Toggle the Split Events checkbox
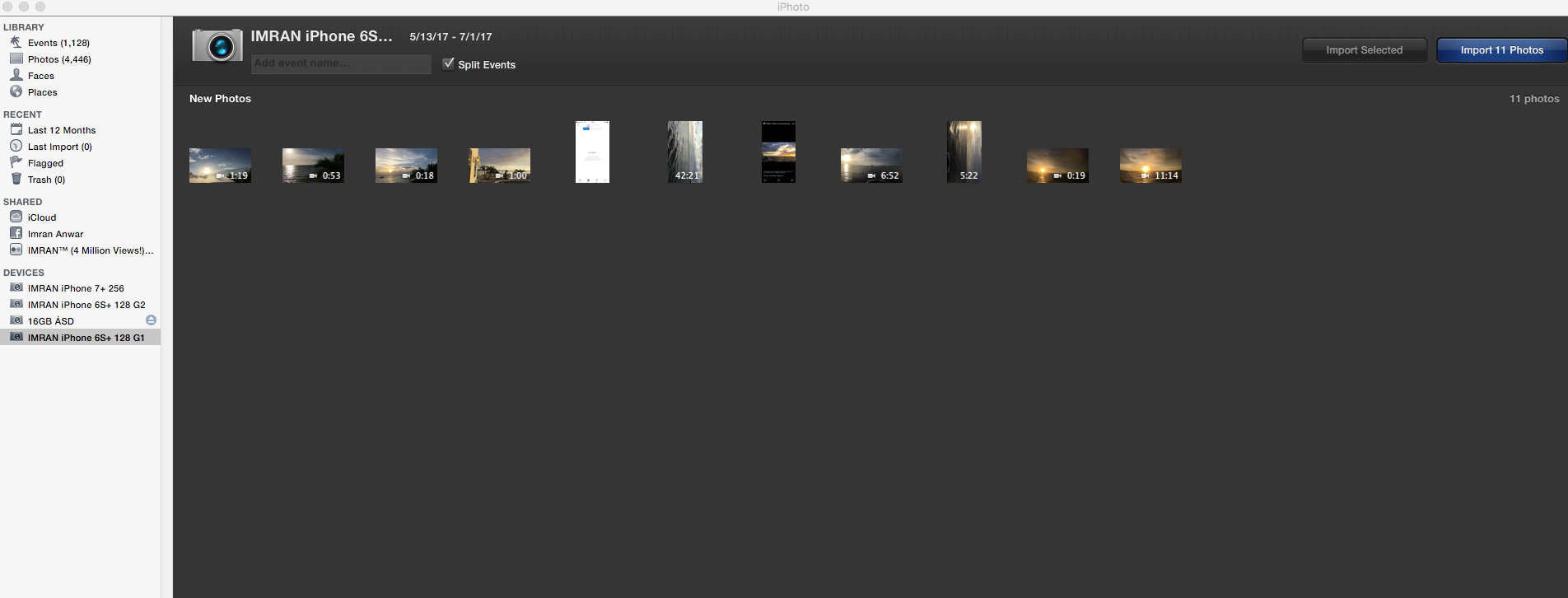 pos(448,63)
